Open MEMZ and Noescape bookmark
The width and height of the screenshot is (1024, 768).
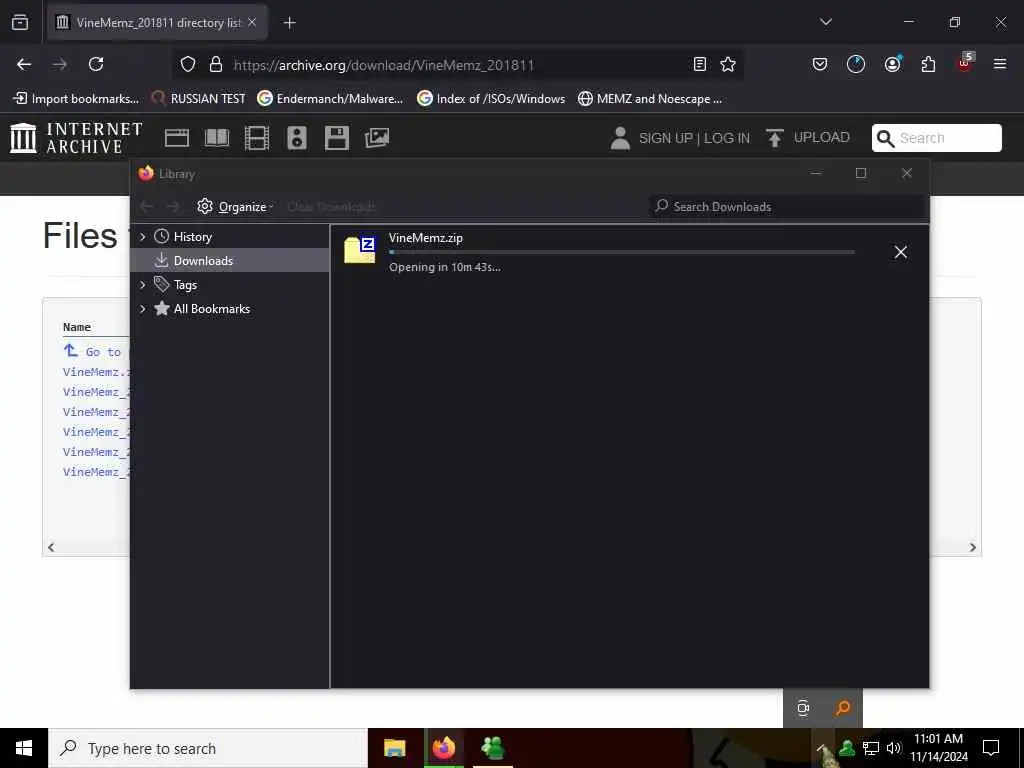pyautogui.click(x=650, y=99)
